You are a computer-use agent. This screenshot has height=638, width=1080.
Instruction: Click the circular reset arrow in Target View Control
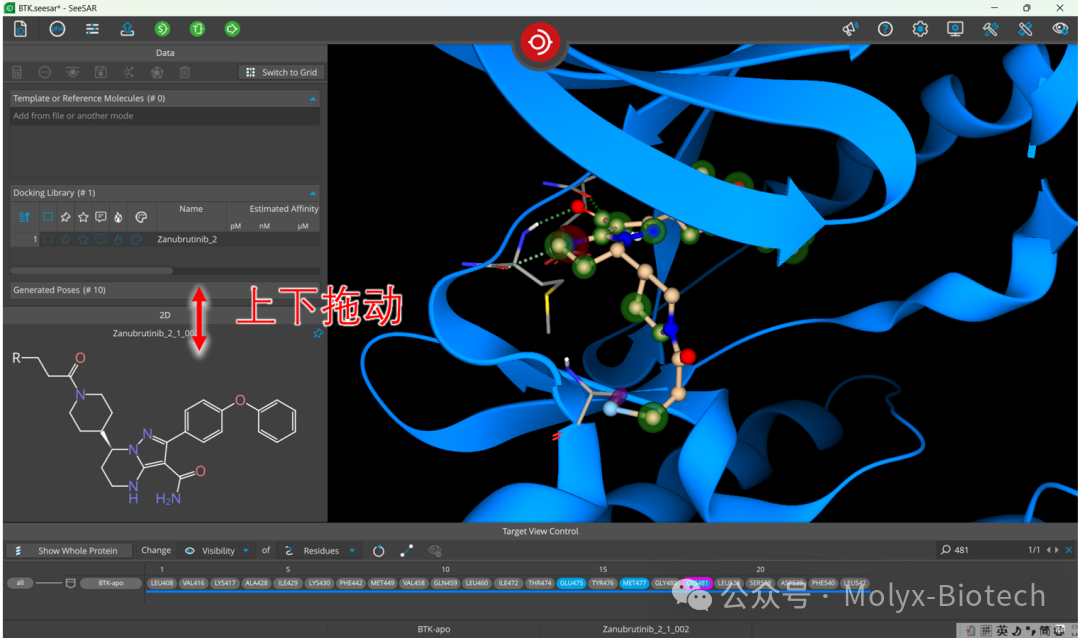coord(379,551)
